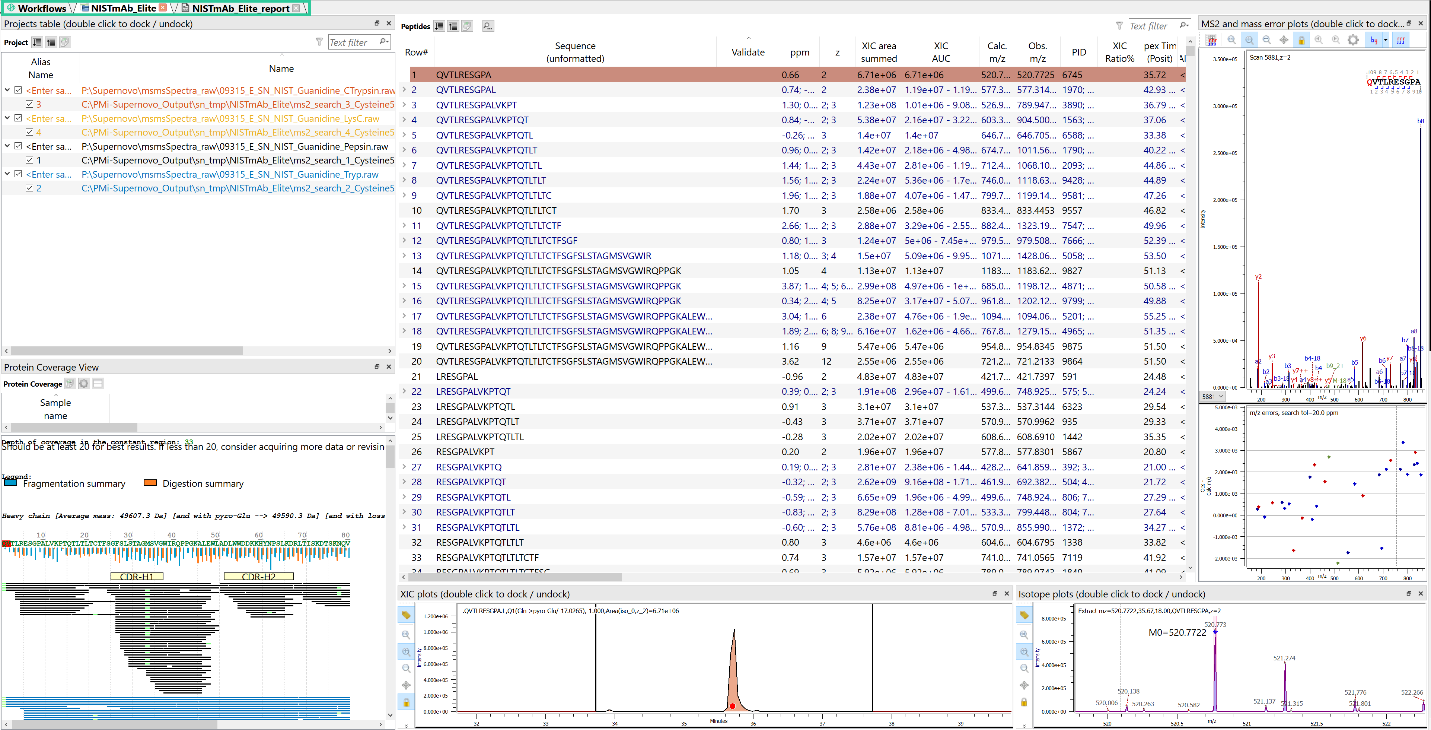
Task: Sort peptides by the Sequence column header
Action: 575,52
